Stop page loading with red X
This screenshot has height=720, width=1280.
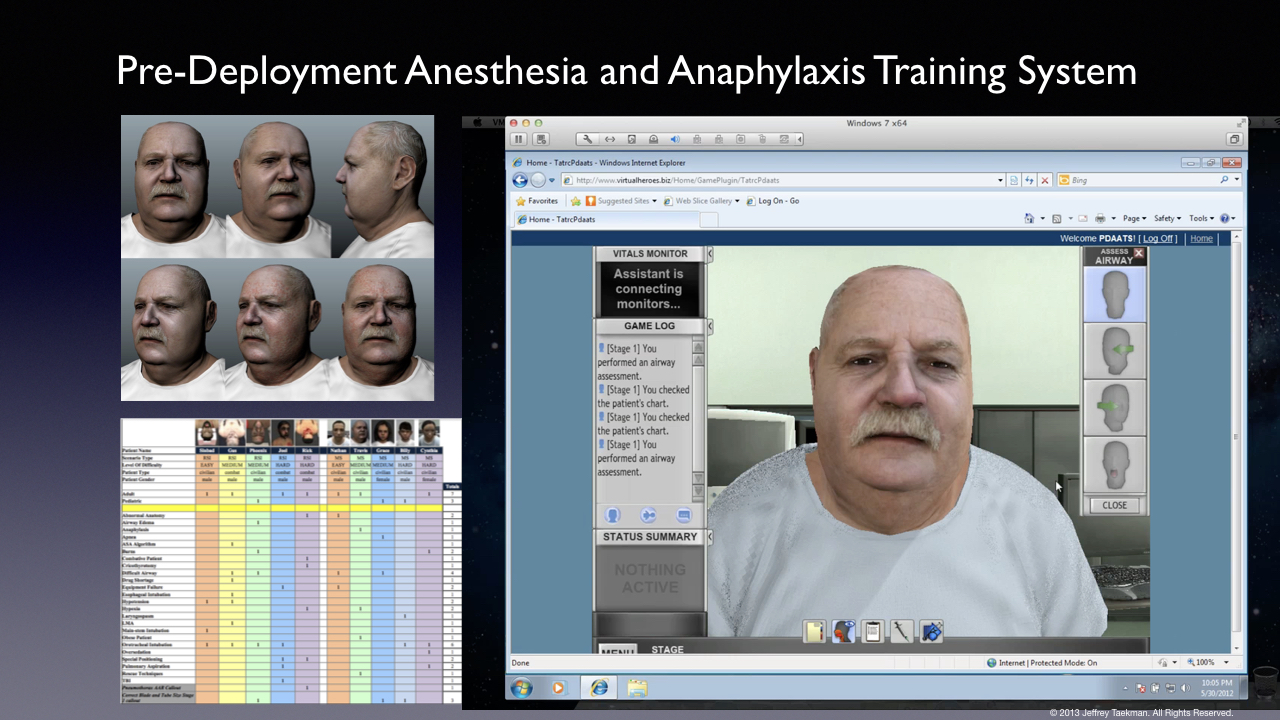click(1045, 180)
